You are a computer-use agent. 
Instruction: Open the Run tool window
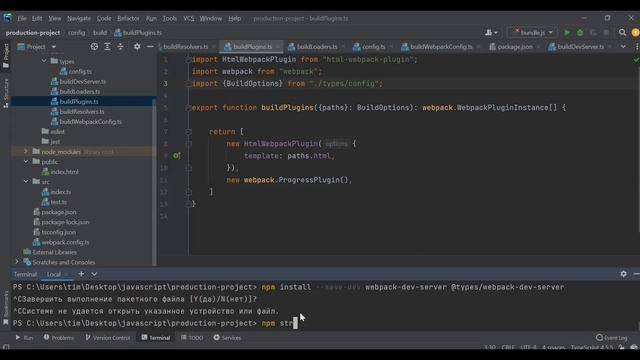pos(24,338)
